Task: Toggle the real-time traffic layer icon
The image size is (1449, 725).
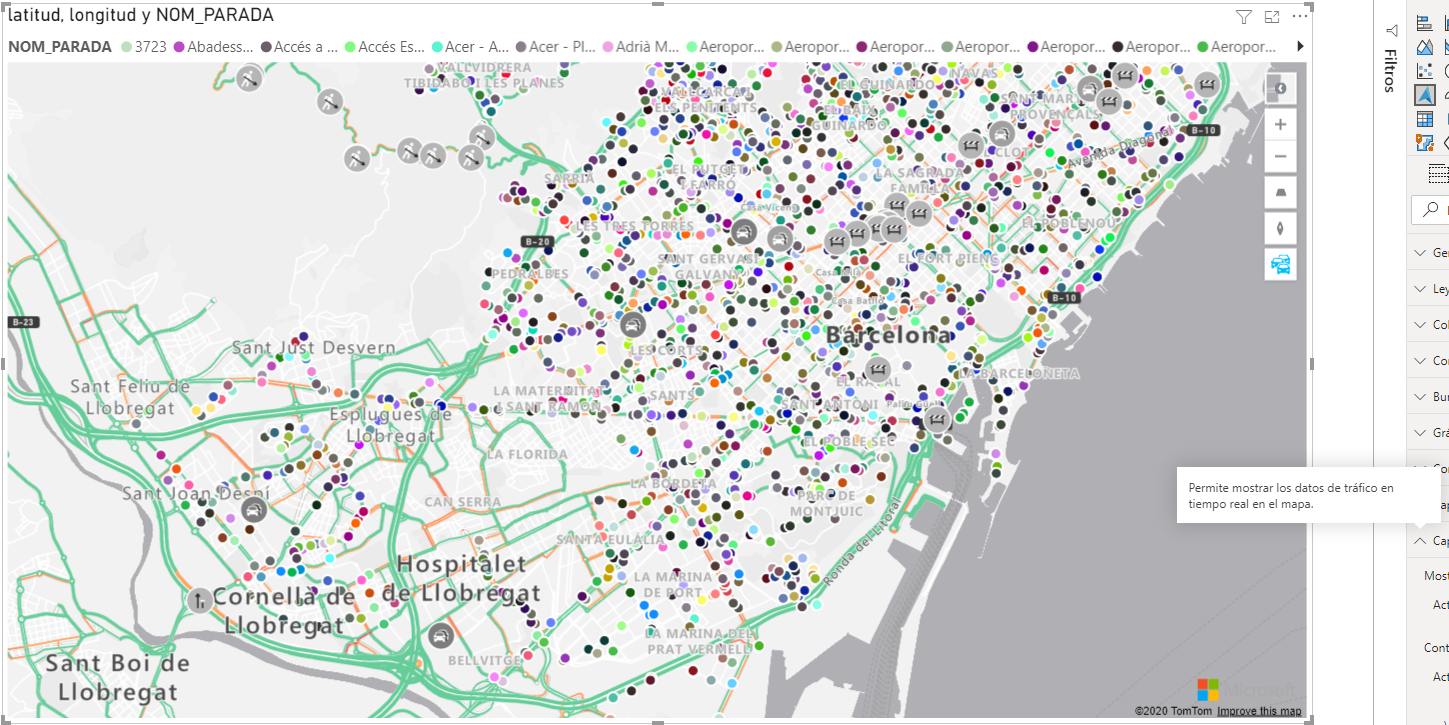Action: pos(1280,264)
